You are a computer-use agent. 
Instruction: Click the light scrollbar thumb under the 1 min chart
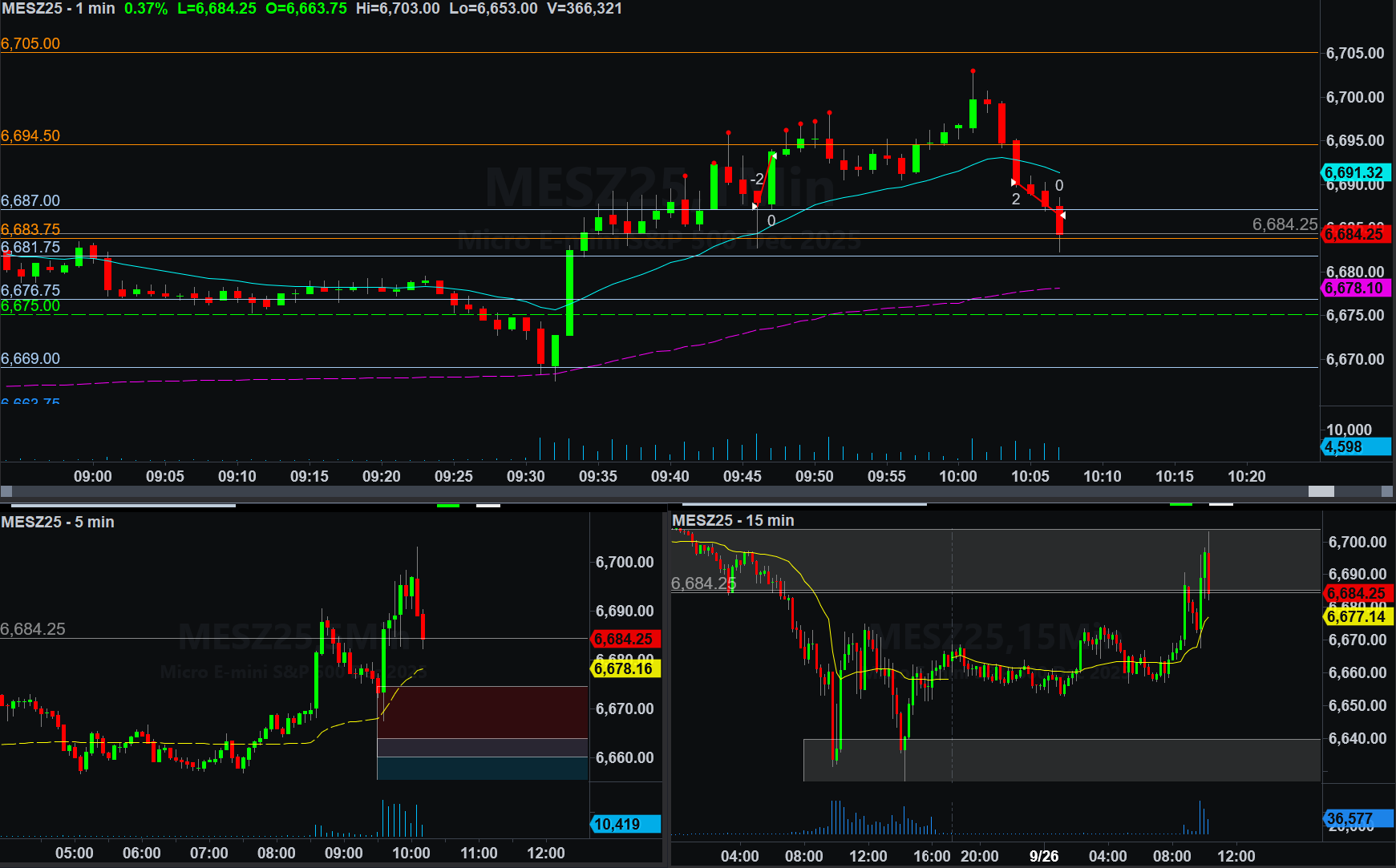pyautogui.click(x=1321, y=491)
